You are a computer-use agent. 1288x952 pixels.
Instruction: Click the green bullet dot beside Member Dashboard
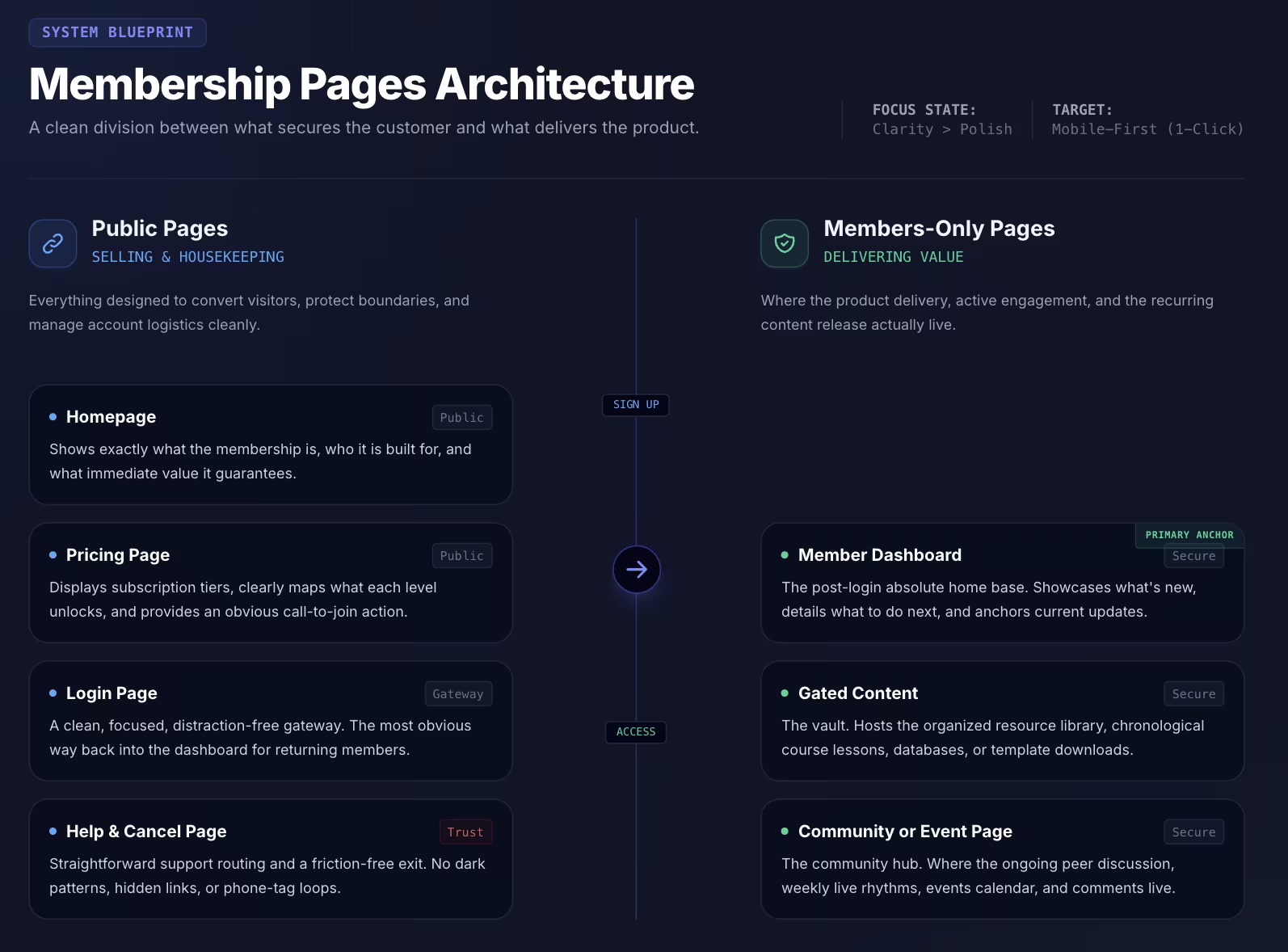coord(785,555)
